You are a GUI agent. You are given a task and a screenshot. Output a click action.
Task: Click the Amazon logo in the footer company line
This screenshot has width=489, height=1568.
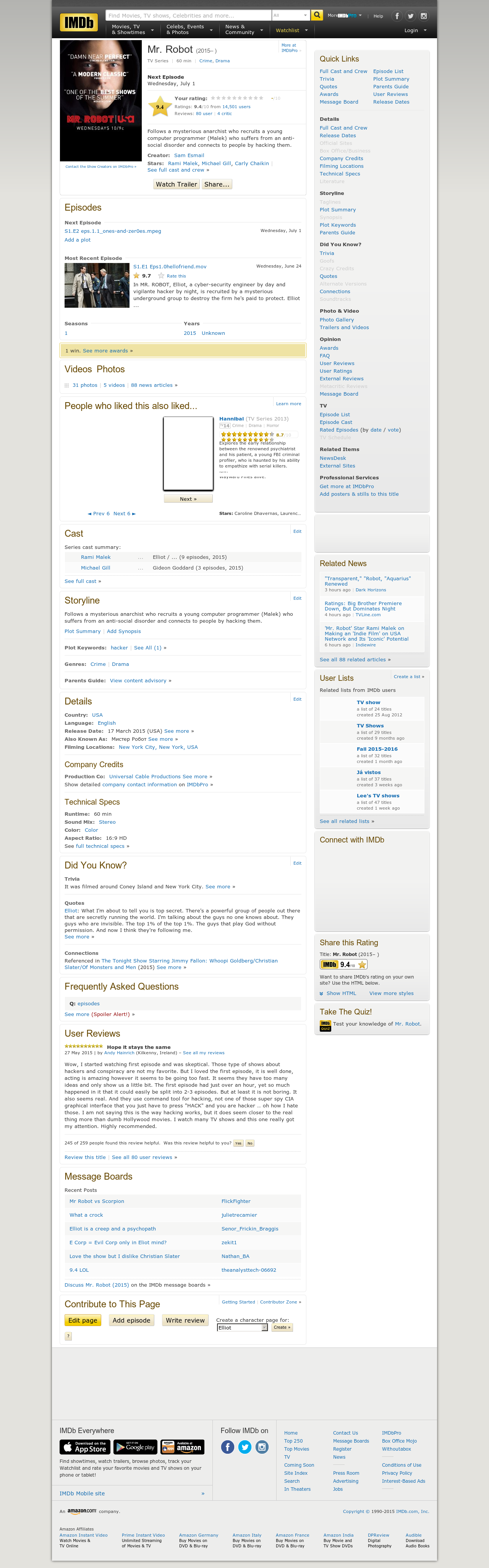(x=81, y=1511)
